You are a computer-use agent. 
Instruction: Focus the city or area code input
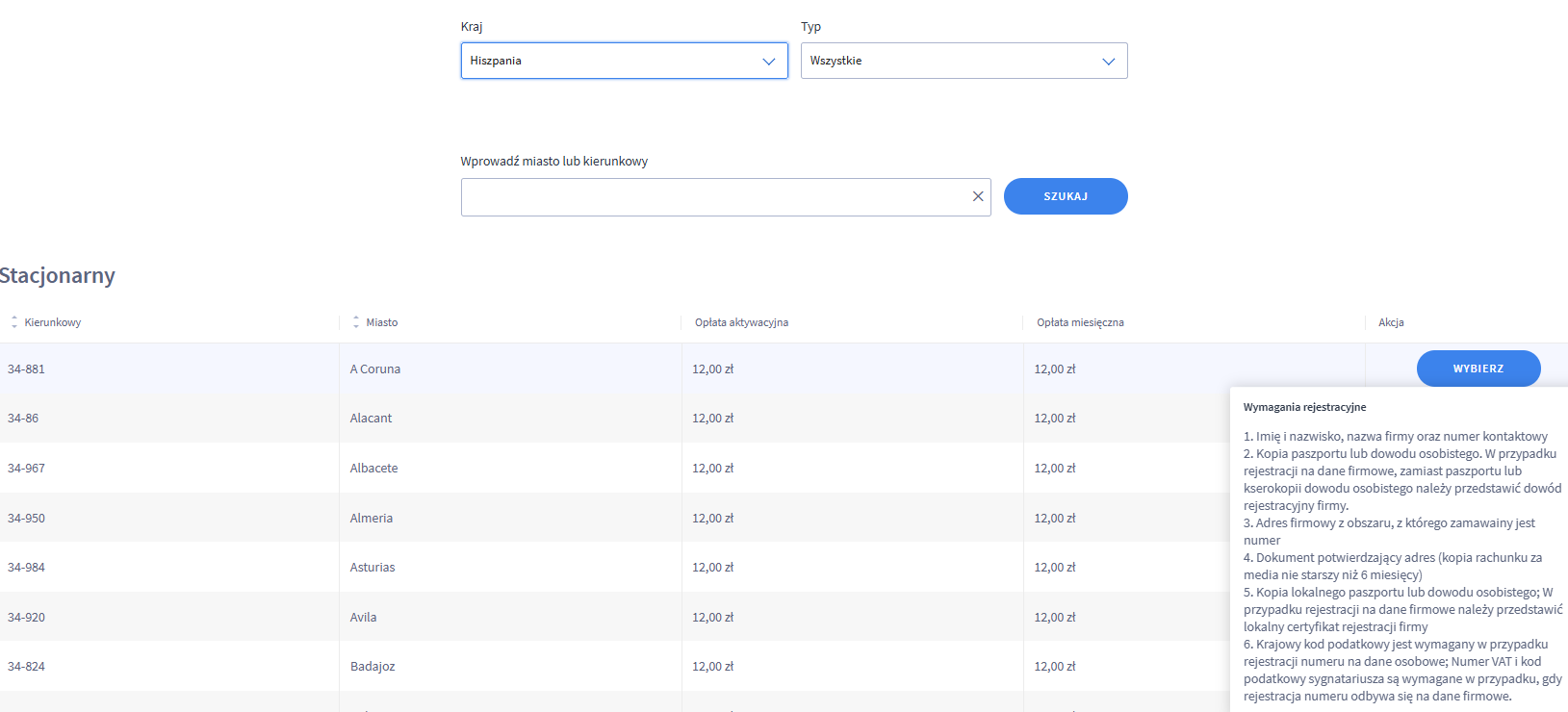click(x=712, y=196)
